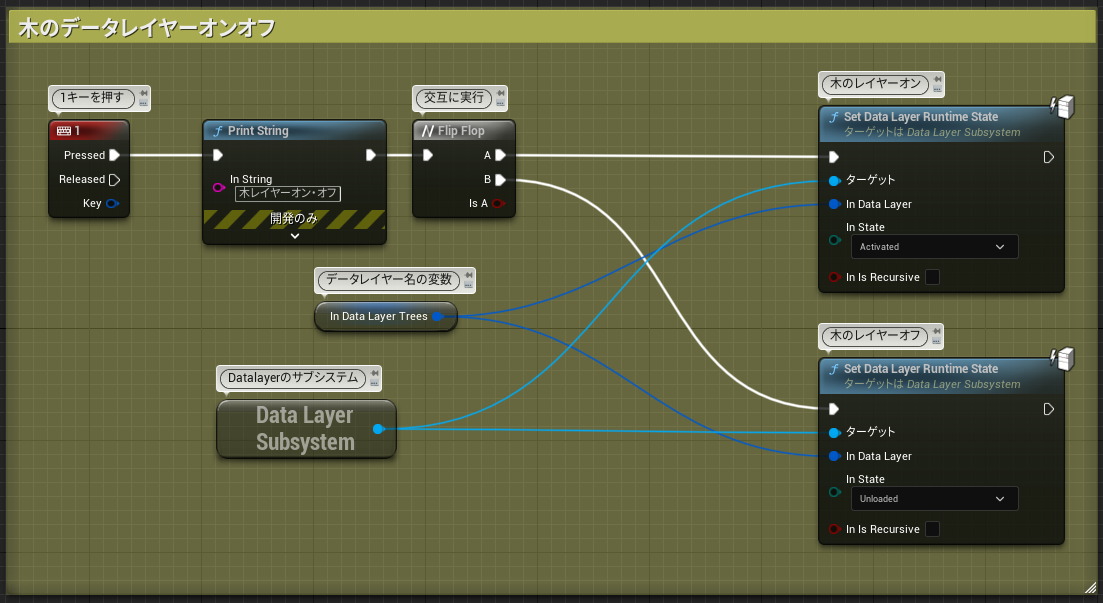This screenshot has width=1103, height=603.
Task: Click In State pin on the Unloaded node
Action: coord(834,492)
